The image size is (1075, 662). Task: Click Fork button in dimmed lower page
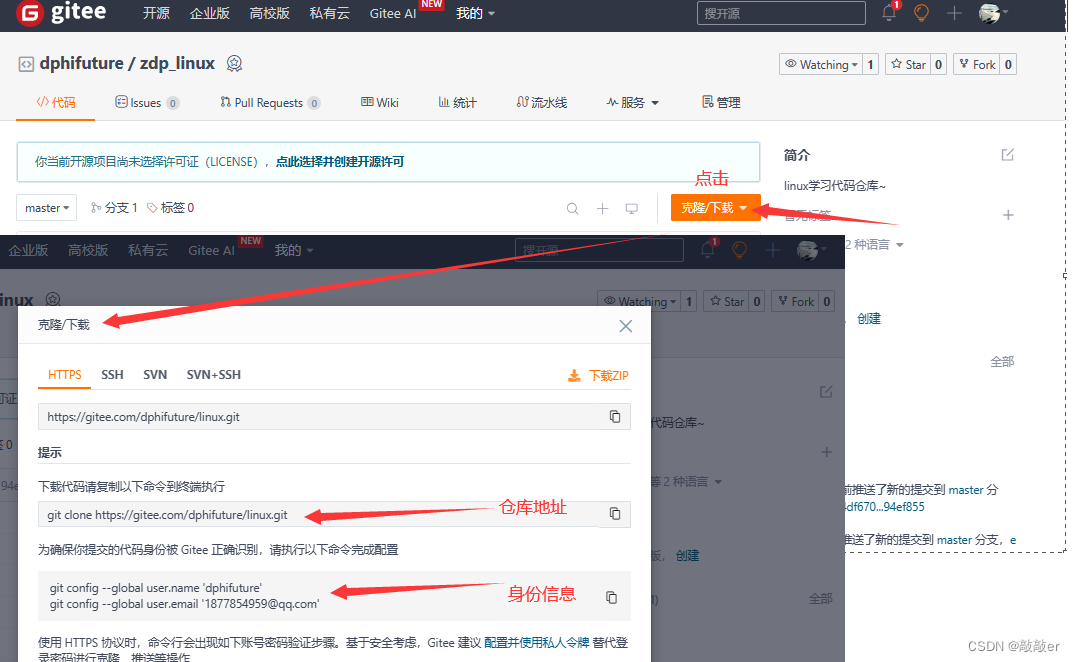click(x=796, y=302)
